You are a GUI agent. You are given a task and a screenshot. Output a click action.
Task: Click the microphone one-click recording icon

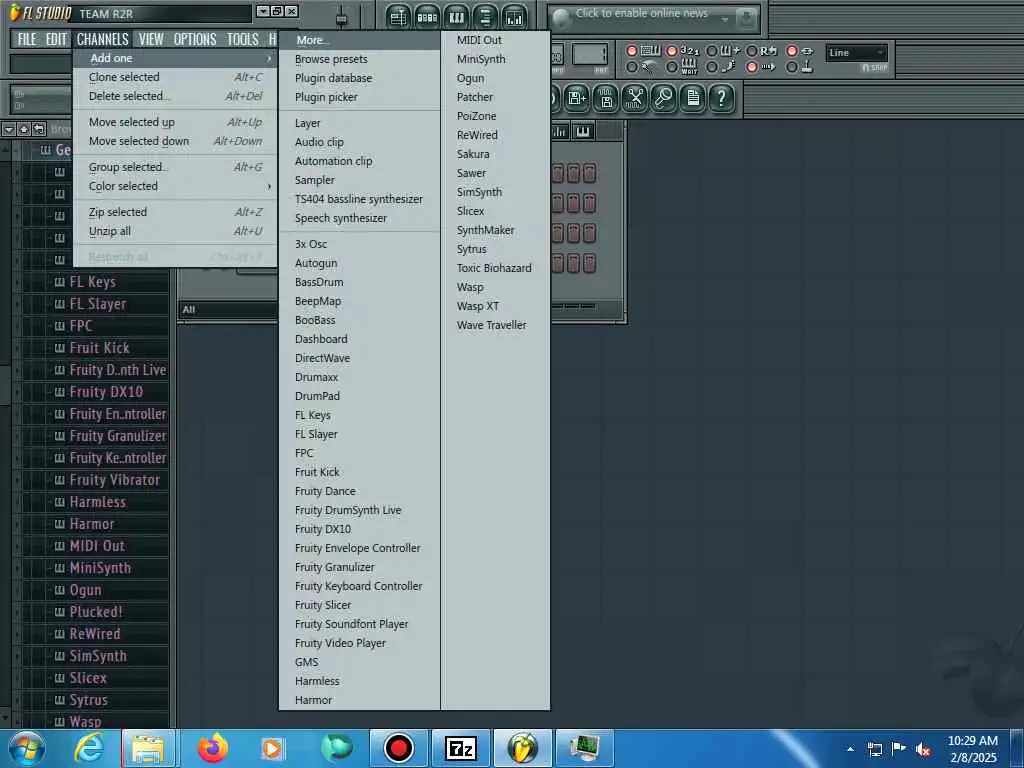pyautogui.click(x=664, y=99)
